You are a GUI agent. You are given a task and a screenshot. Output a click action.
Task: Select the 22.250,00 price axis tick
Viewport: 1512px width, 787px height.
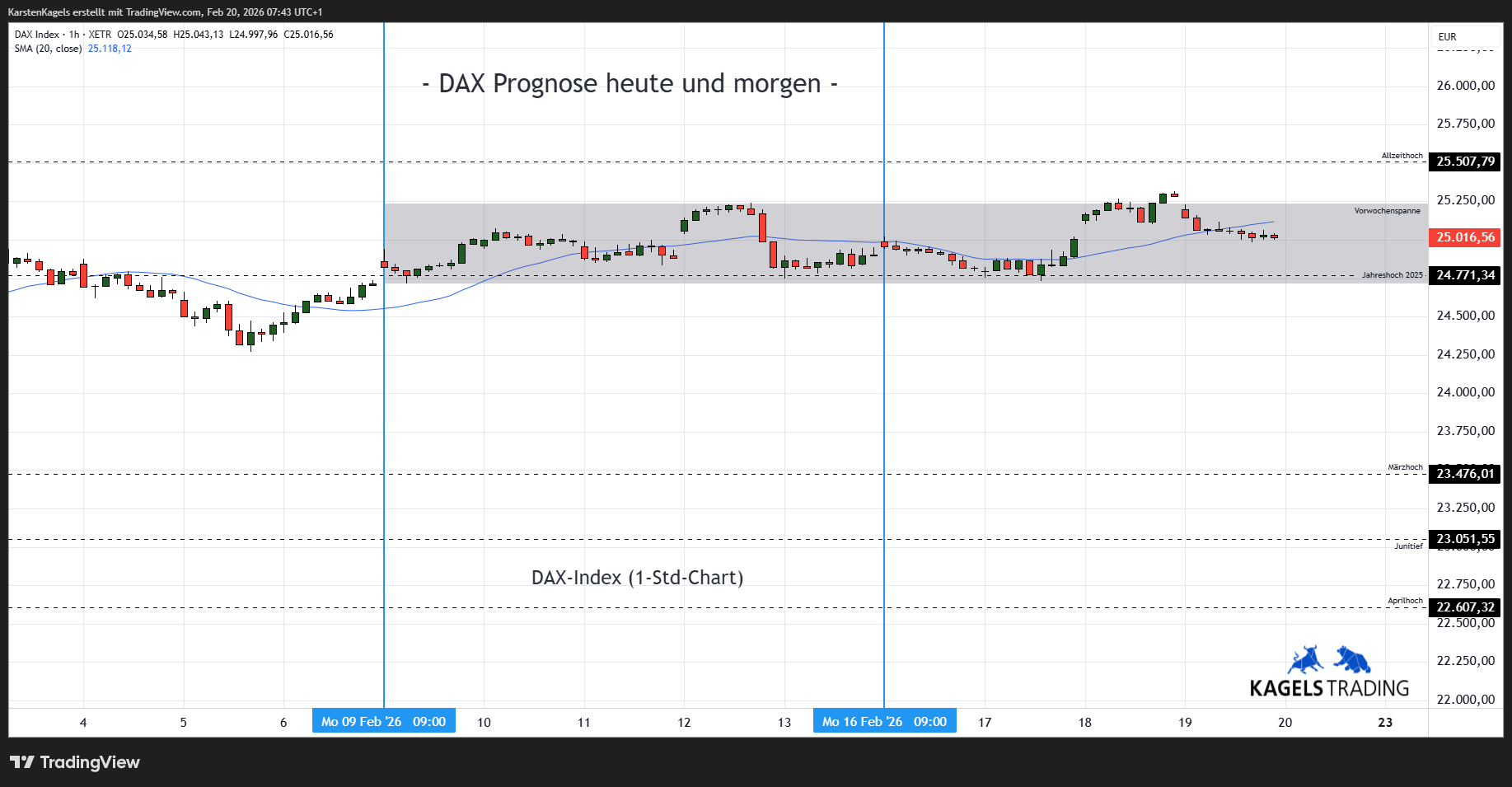(1465, 661)
